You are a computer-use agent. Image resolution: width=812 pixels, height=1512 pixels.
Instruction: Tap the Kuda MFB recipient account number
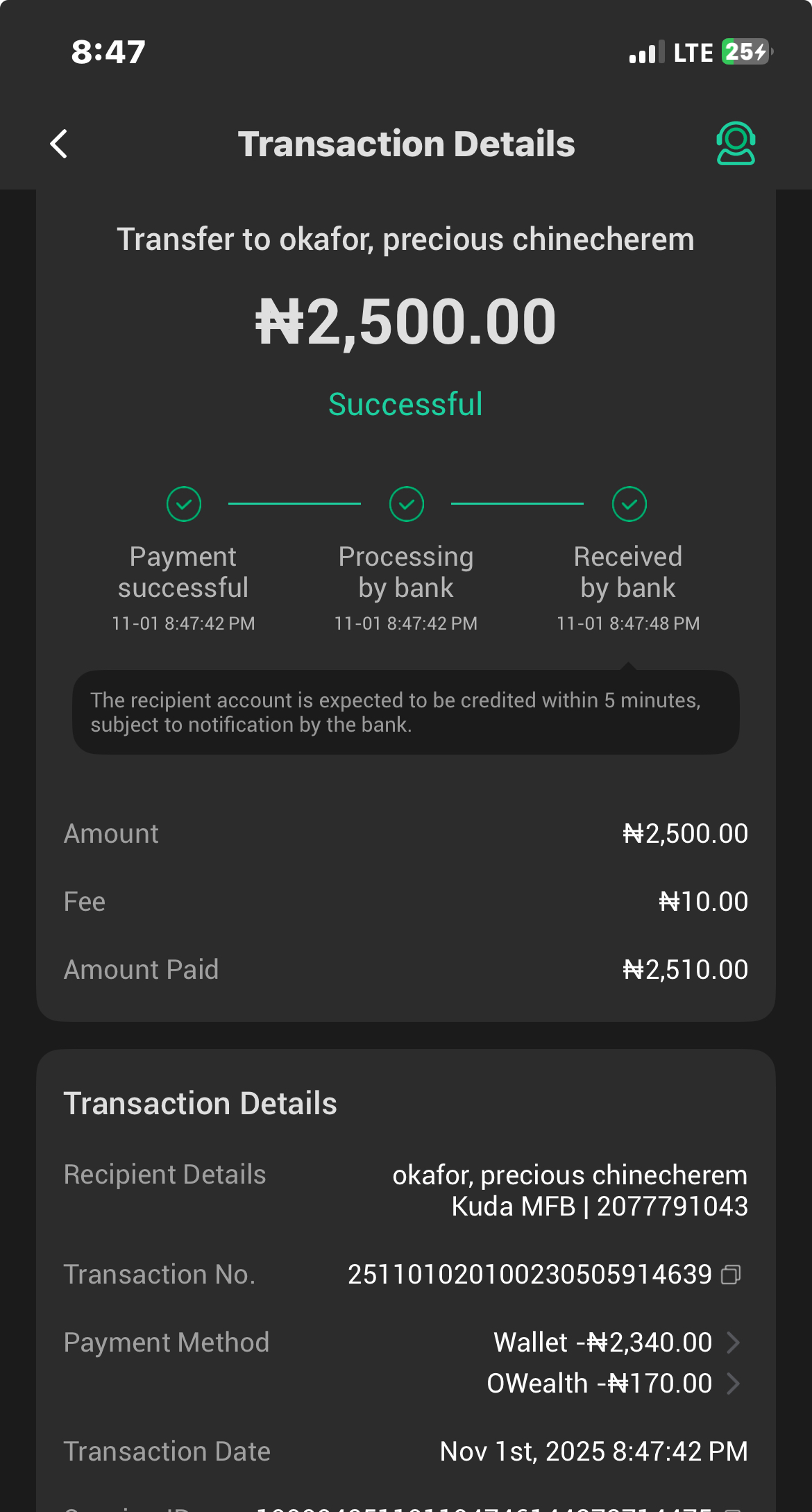[672, 1207]
